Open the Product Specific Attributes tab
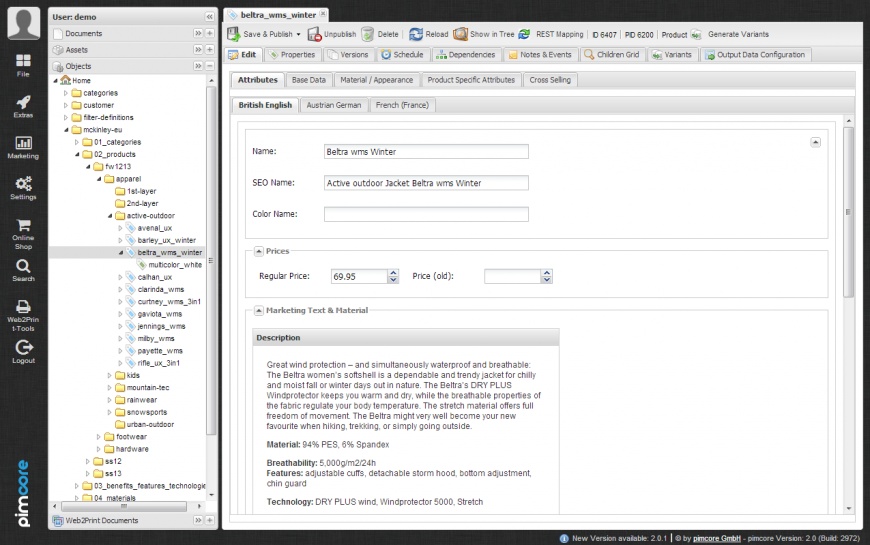870x545 pixels. pyautogui.click(x=470, y=79)
